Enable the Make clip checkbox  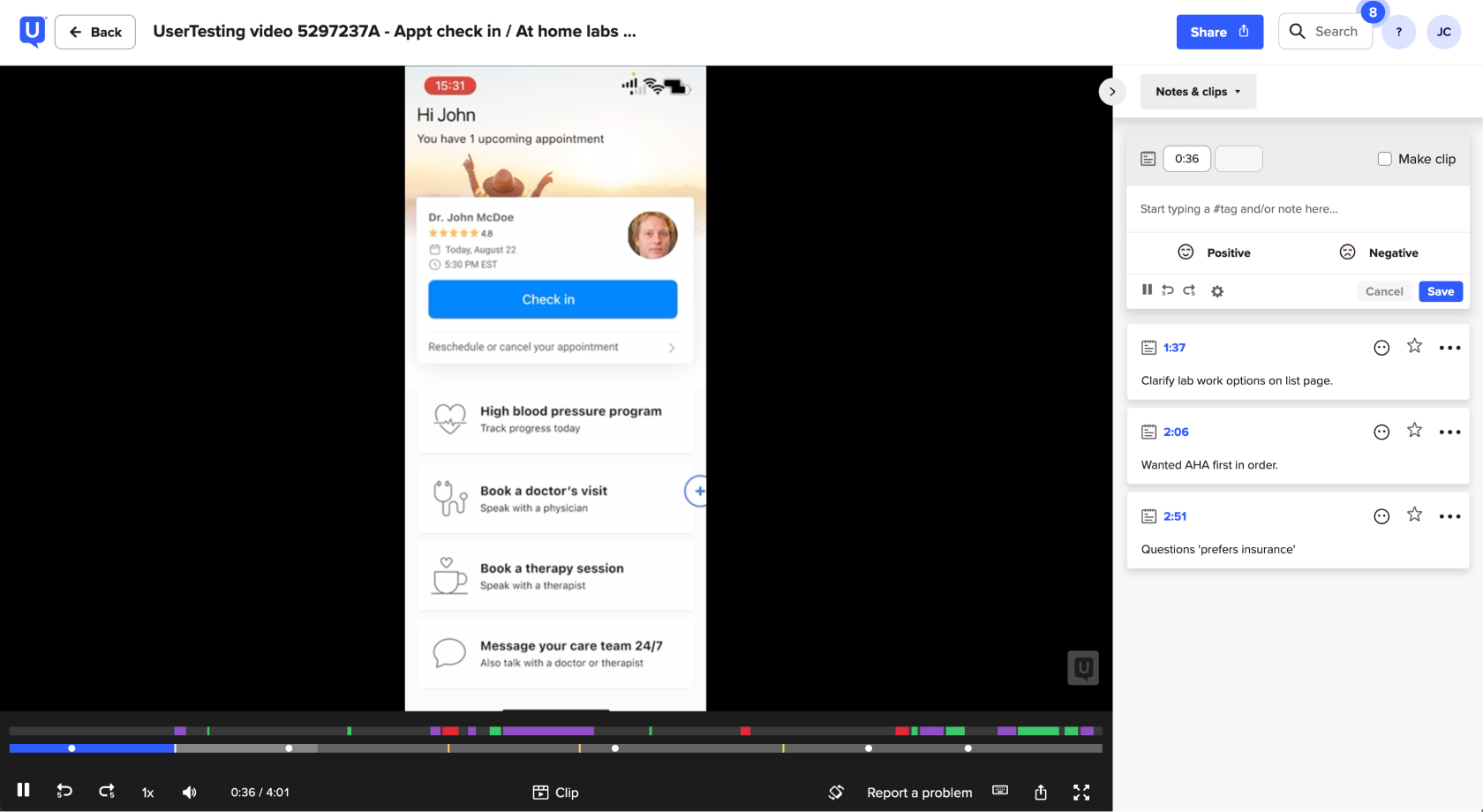(1384, 159)
